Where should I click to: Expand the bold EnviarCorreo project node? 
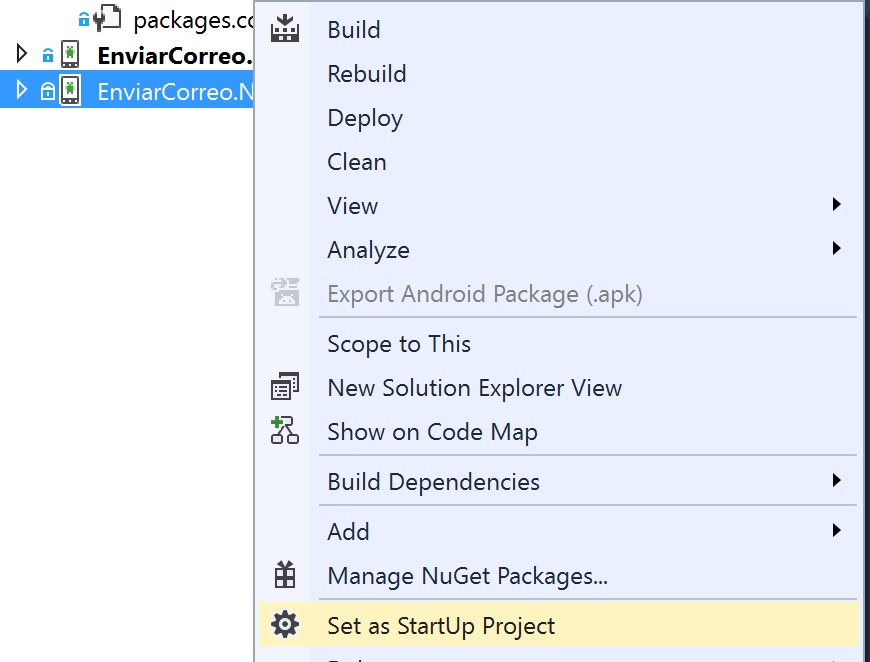[22, 54]
